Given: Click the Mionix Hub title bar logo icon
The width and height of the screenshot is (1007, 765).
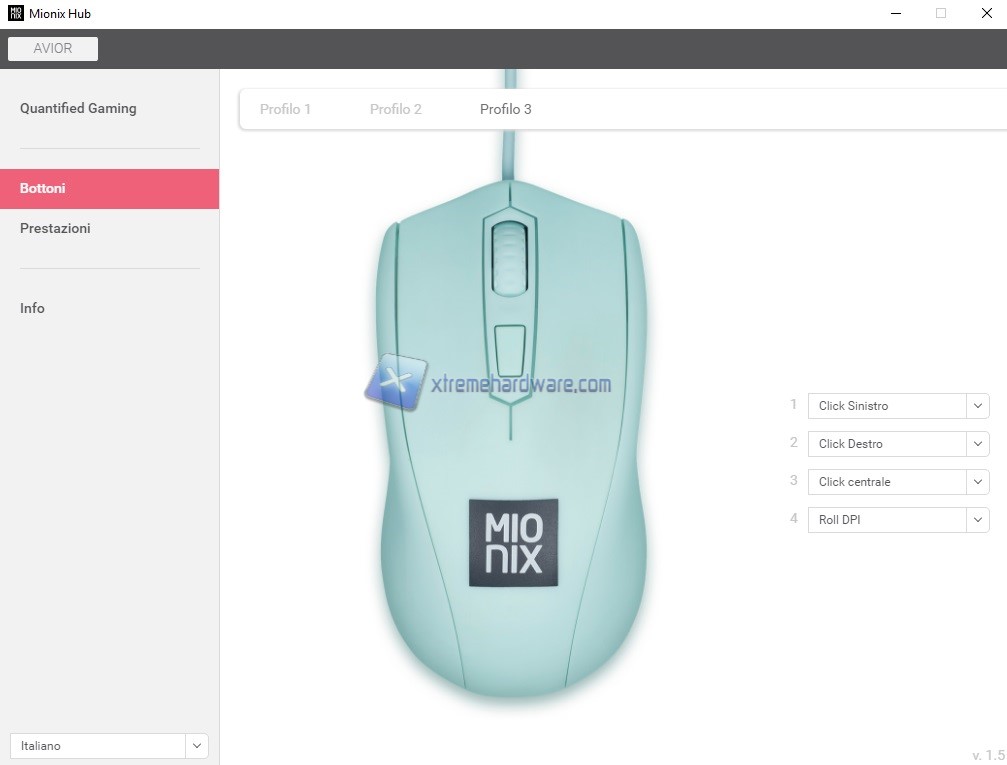Looking at the screenshot, I should click(x=15, y=13).
